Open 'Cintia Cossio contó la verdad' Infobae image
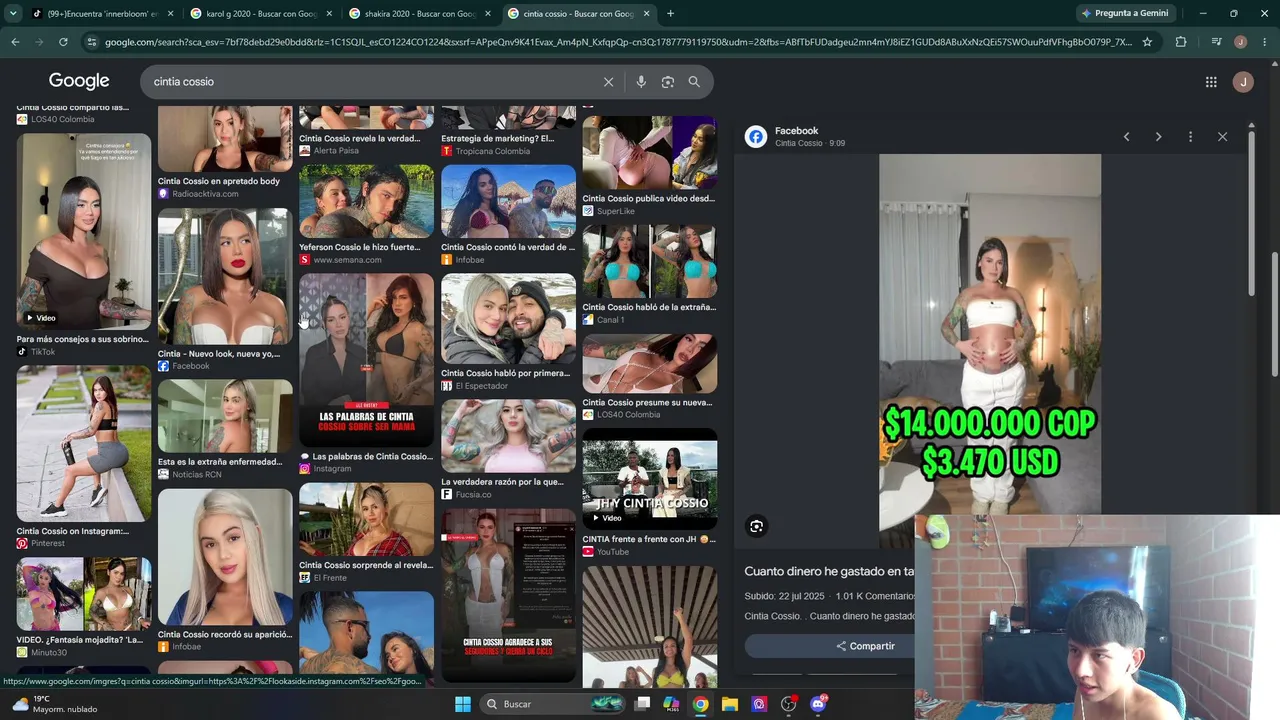1280x720 pixels. click(x=508, y=201)
